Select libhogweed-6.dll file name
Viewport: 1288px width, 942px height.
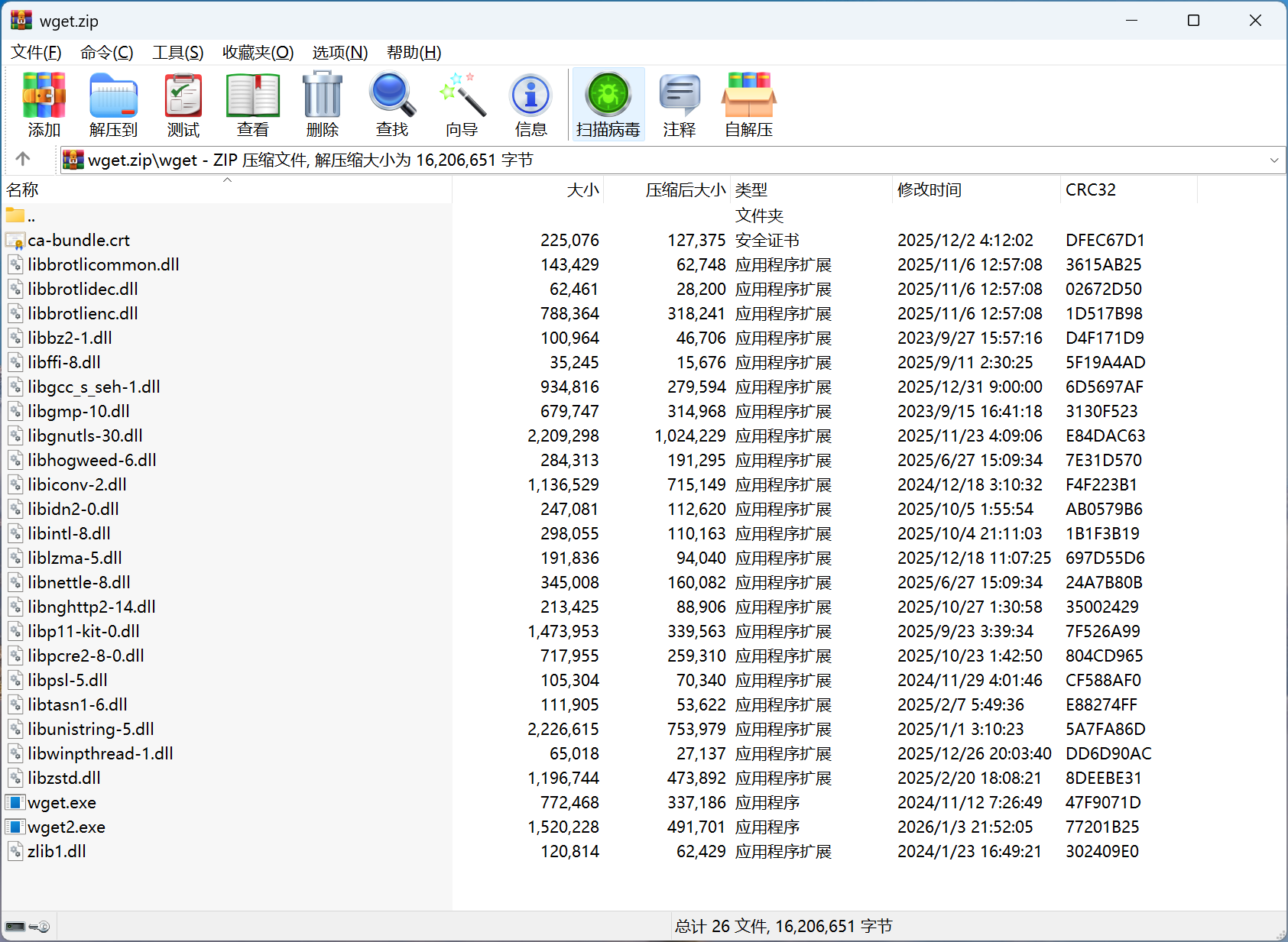click(92, 460)
